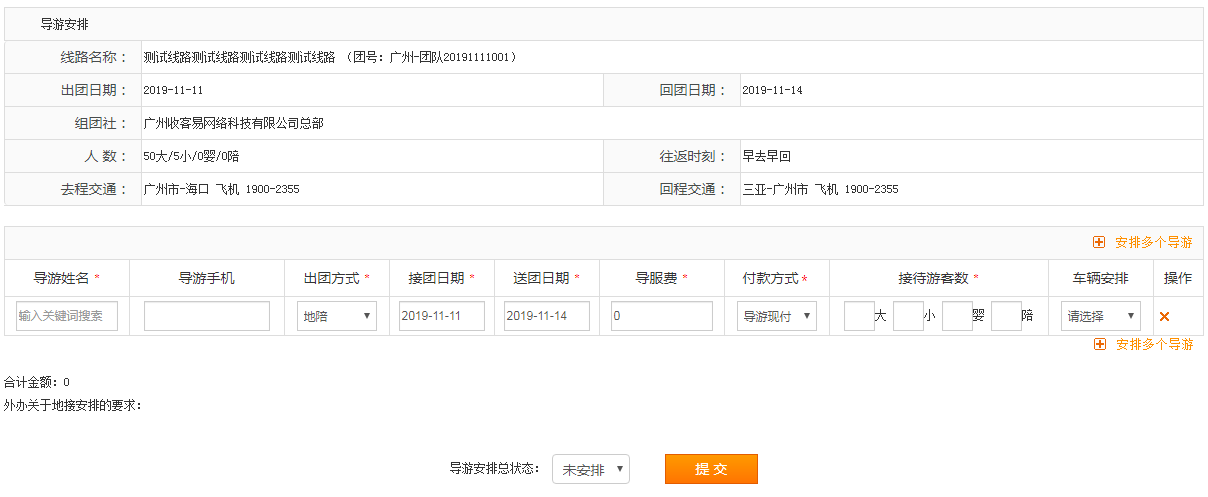Click the escort count box before 陪
The width and height of the screenshot is (1208, 497).
[x=1006, y=317]
